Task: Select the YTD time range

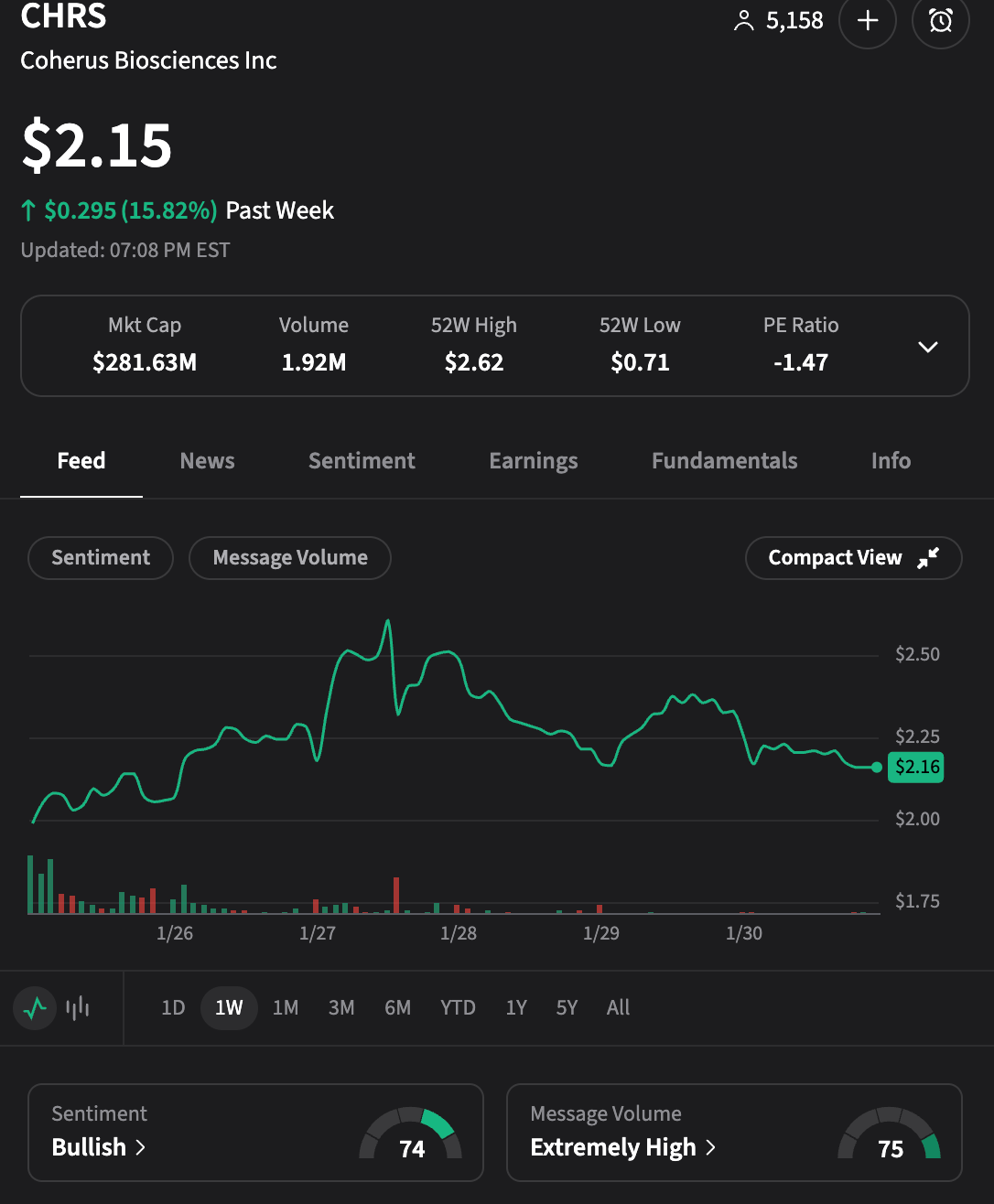Action: 458,1008
